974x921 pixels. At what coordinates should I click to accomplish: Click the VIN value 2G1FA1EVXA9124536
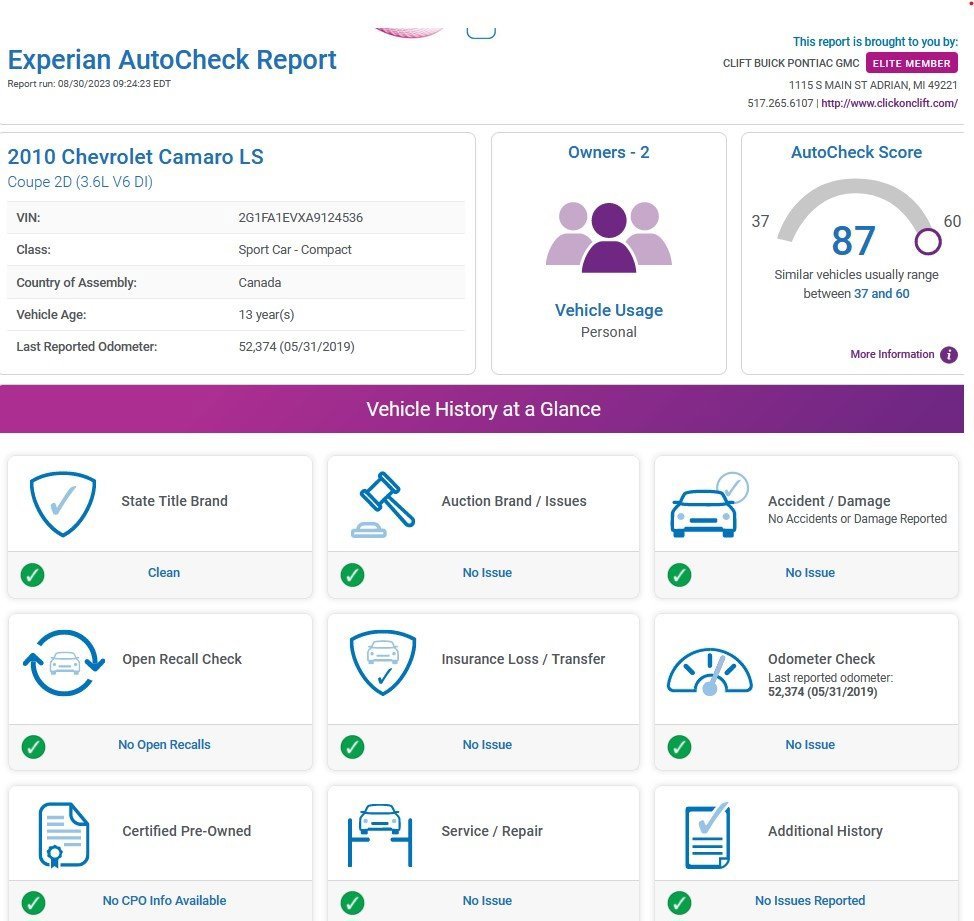tap(301, 218)
